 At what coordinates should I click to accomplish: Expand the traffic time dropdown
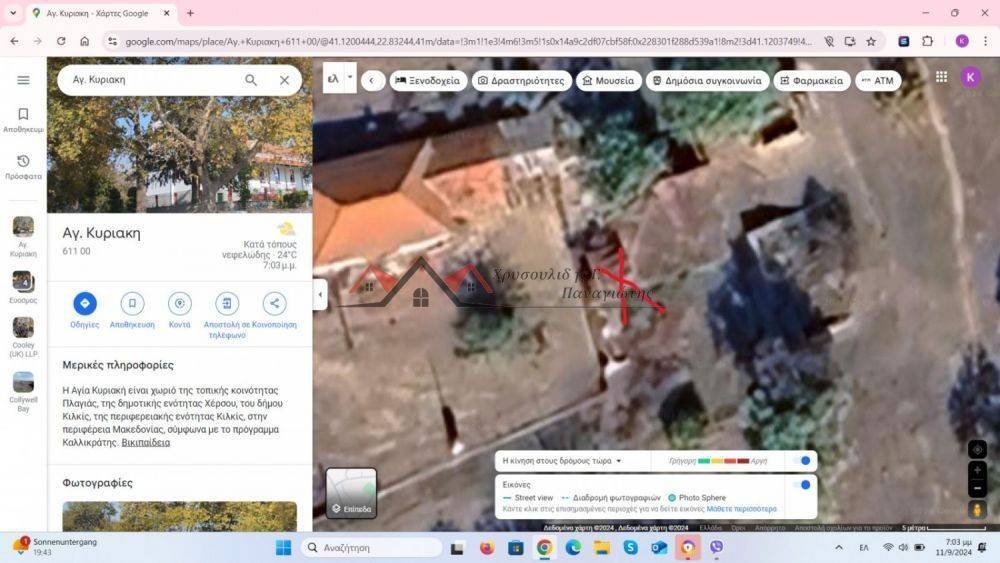(619, 461)
